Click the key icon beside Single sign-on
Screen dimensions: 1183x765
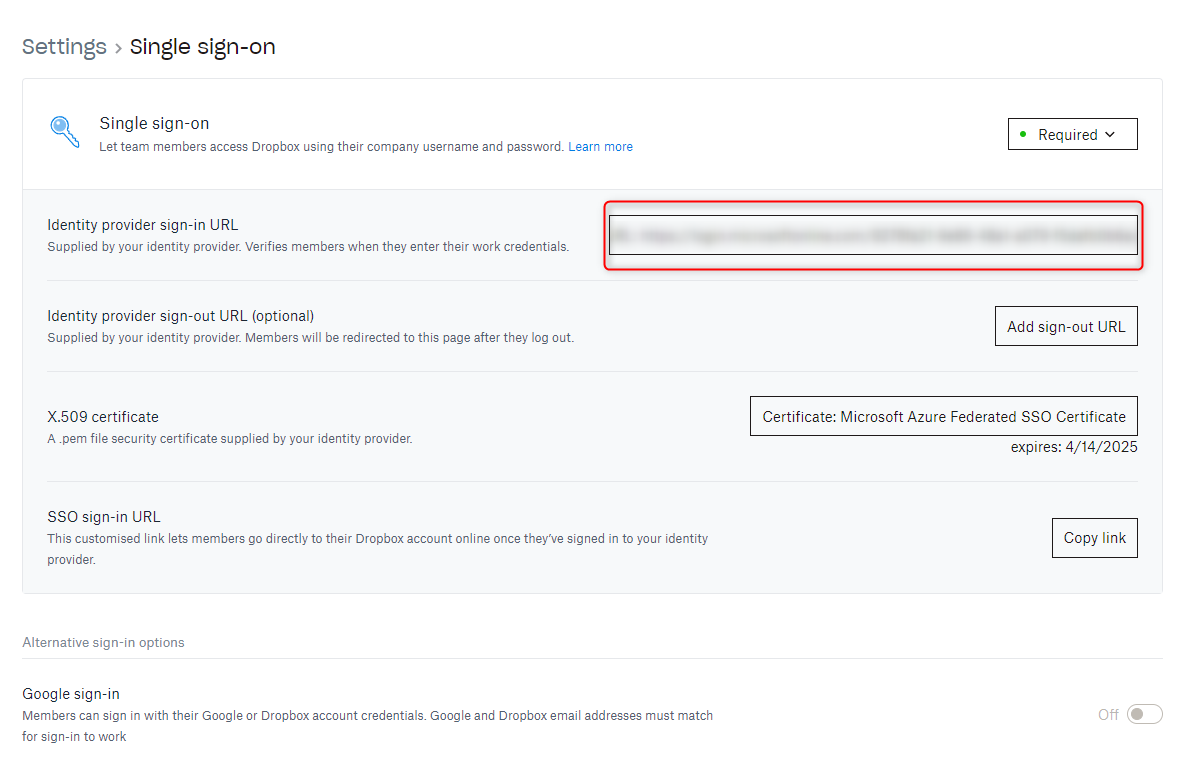(65, 132)
